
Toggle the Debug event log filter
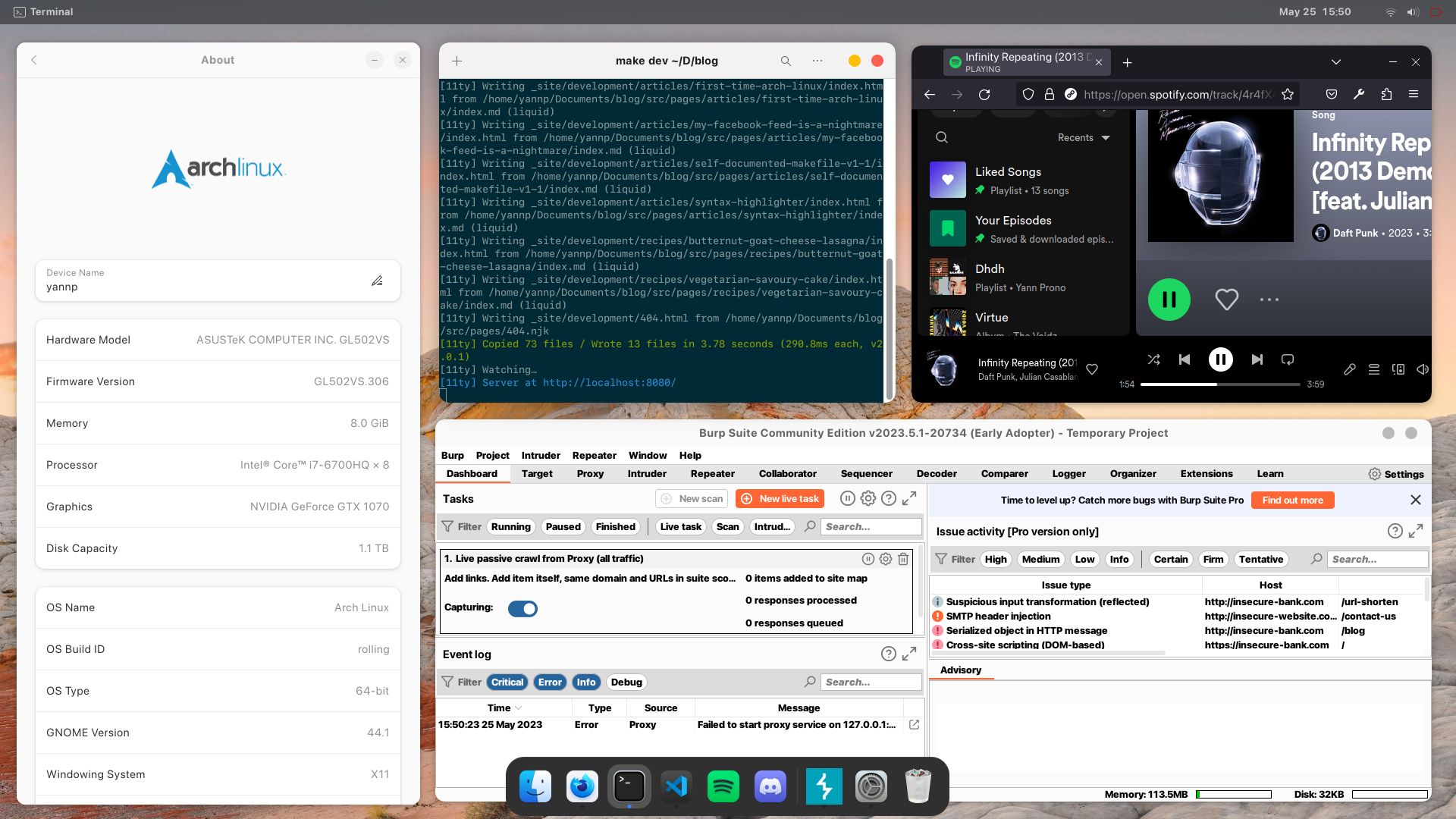click(626, 682)
